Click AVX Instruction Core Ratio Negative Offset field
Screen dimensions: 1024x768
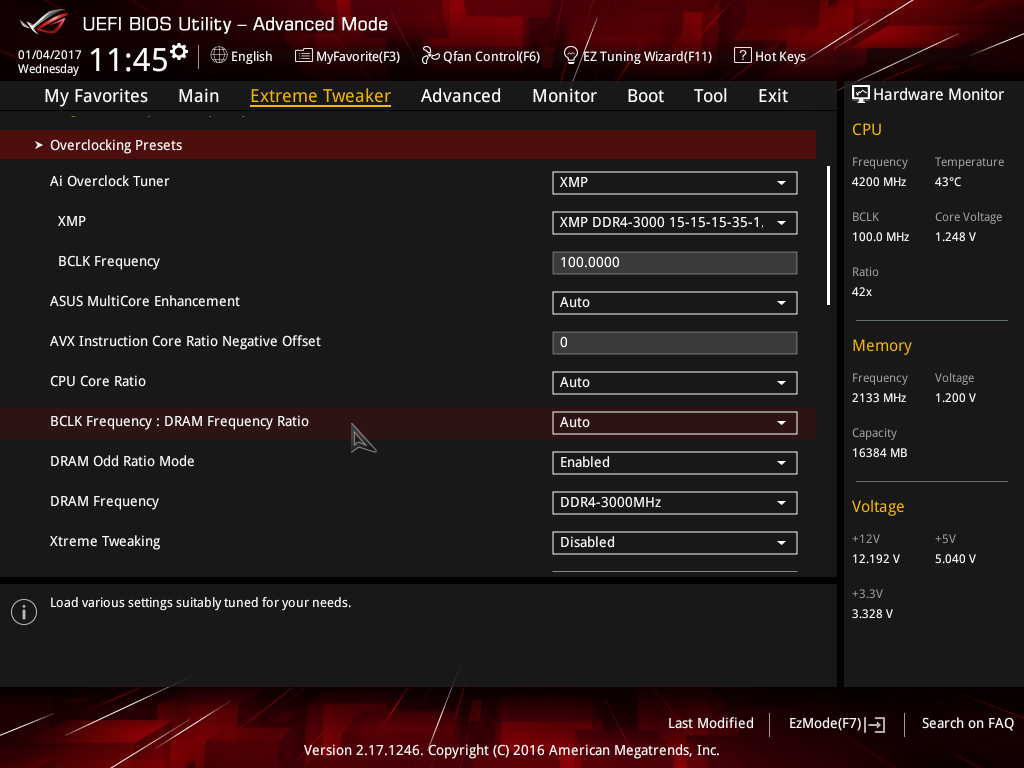coord(675,342)
